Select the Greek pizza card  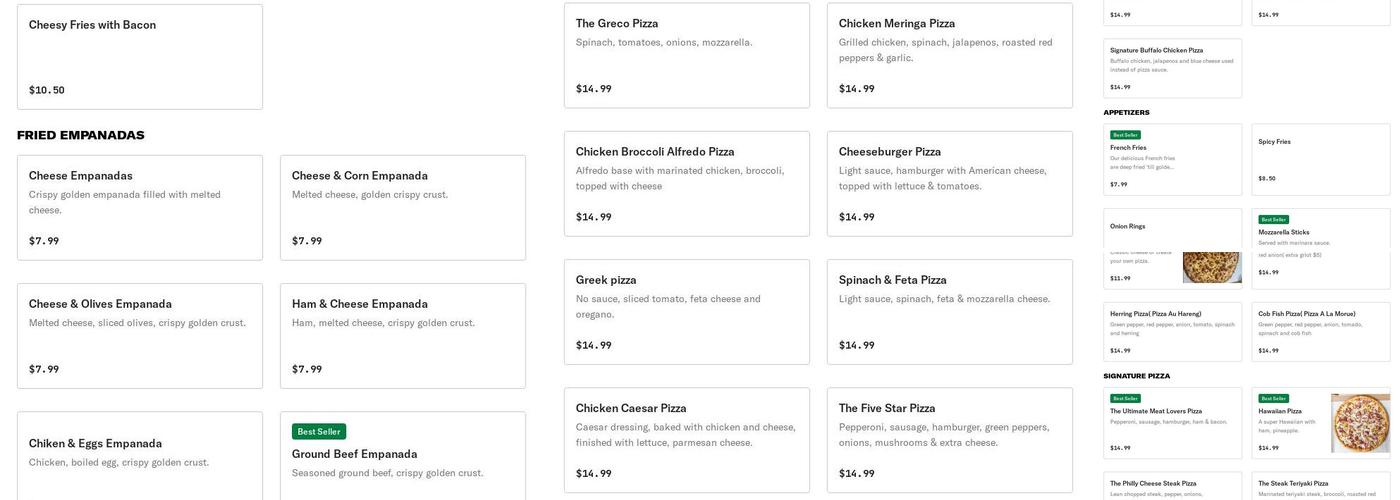point(686,311)
